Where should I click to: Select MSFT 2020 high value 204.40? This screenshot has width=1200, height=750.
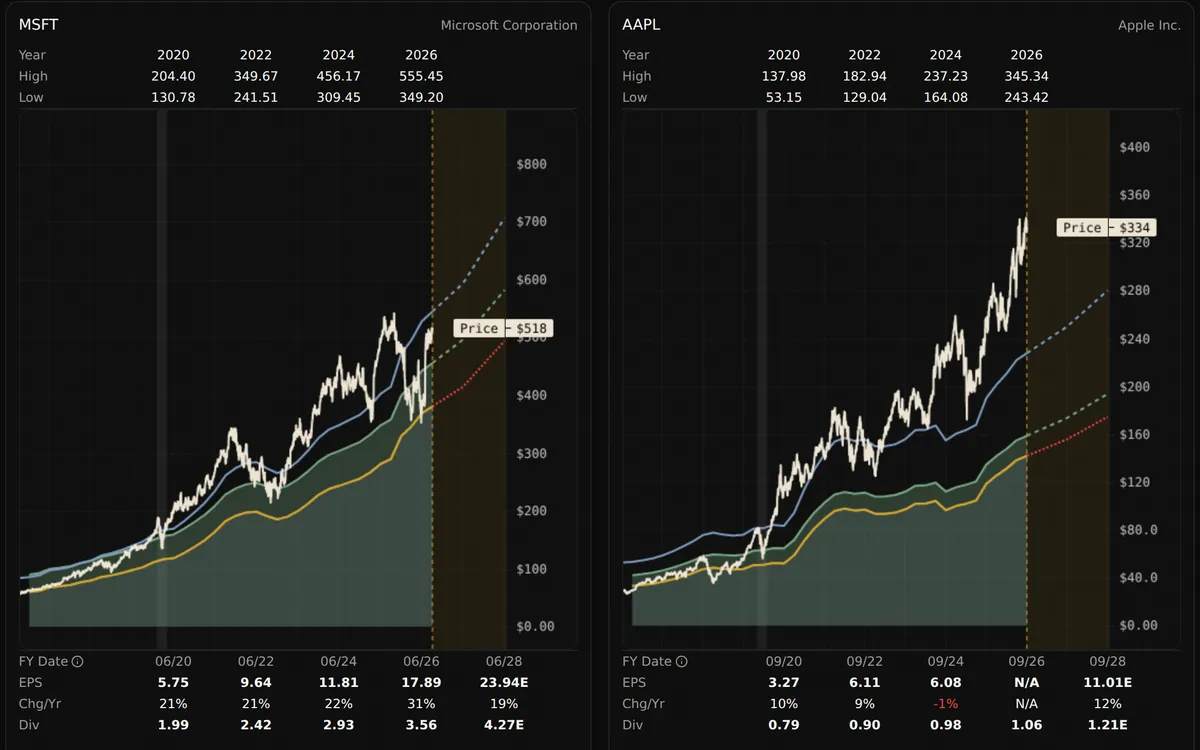point(173,76)
